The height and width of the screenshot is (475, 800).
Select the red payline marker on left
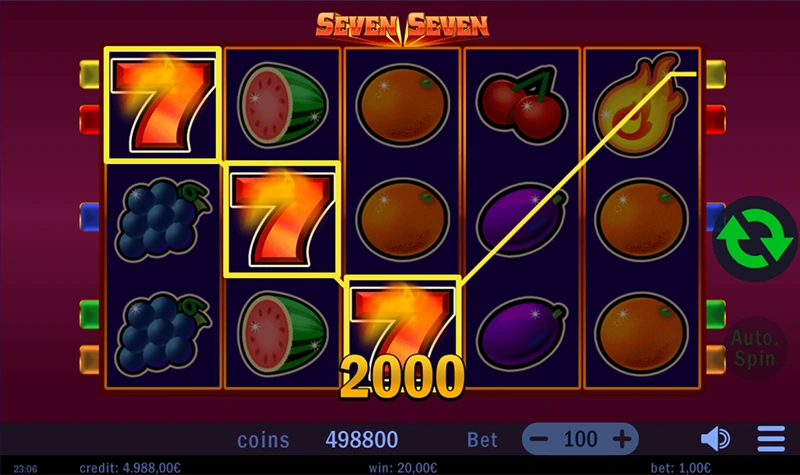(x=89, y=119)
